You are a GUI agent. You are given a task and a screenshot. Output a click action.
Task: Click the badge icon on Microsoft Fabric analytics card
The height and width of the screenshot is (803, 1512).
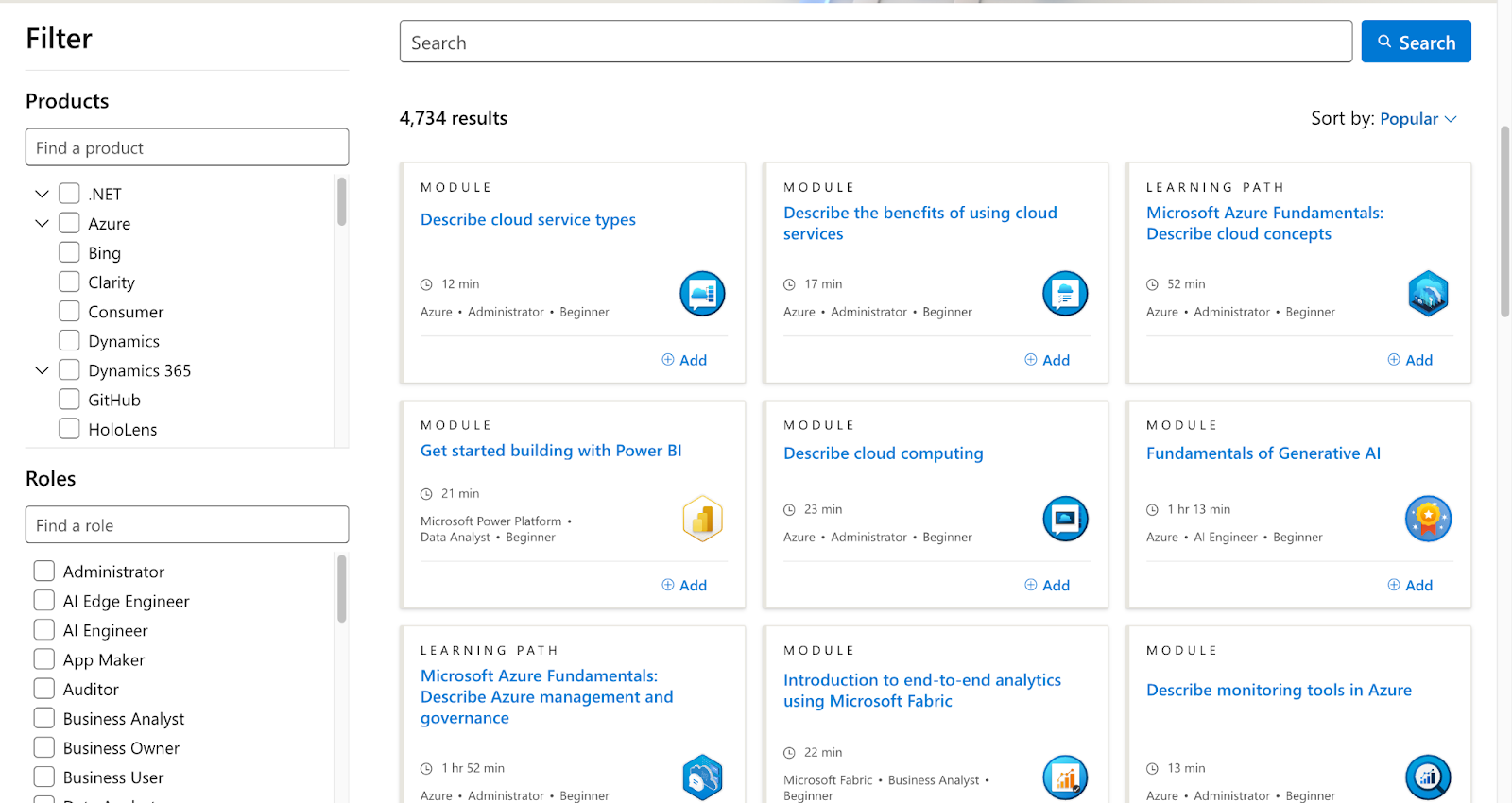pos(1065,777)
